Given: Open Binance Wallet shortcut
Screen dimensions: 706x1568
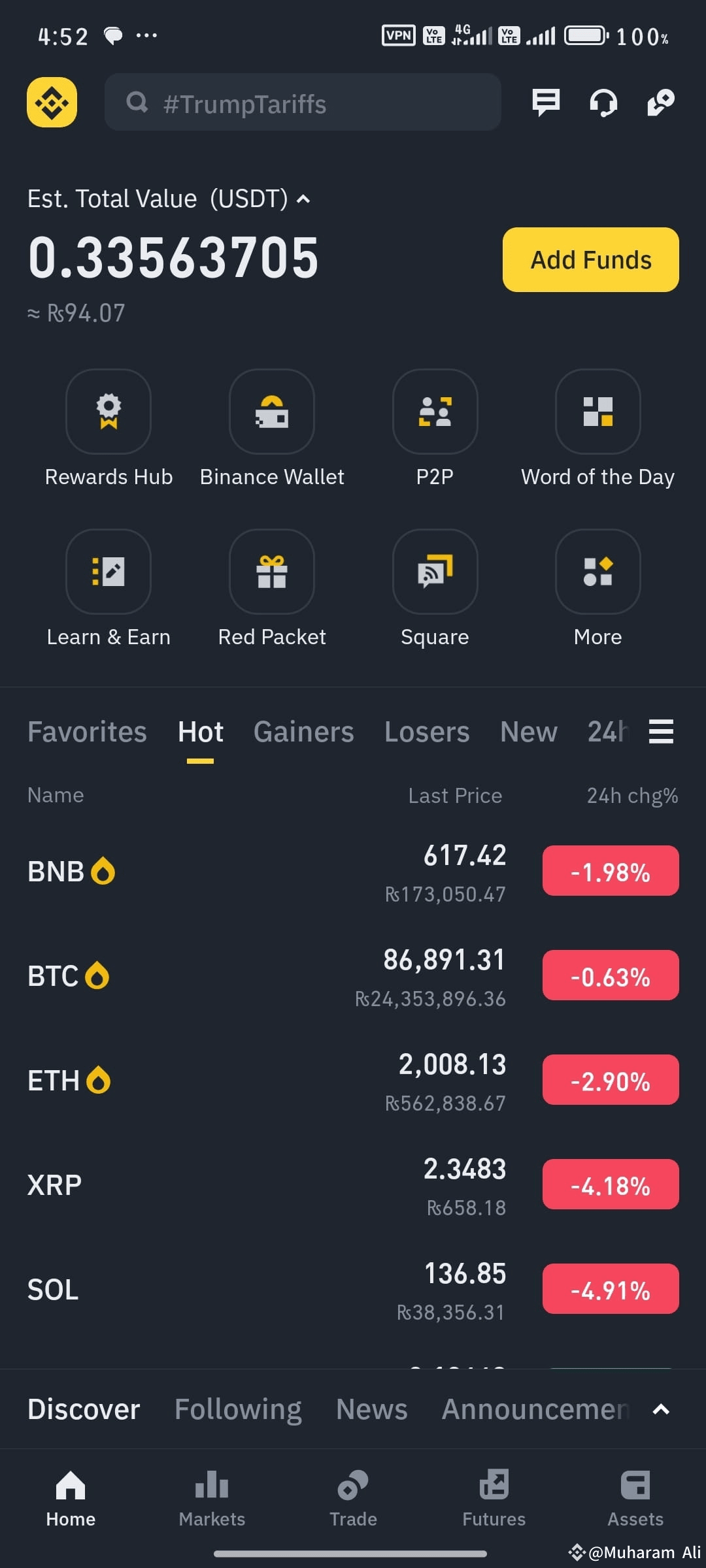Looking at the screenshot, I should (x=272, y=412).
